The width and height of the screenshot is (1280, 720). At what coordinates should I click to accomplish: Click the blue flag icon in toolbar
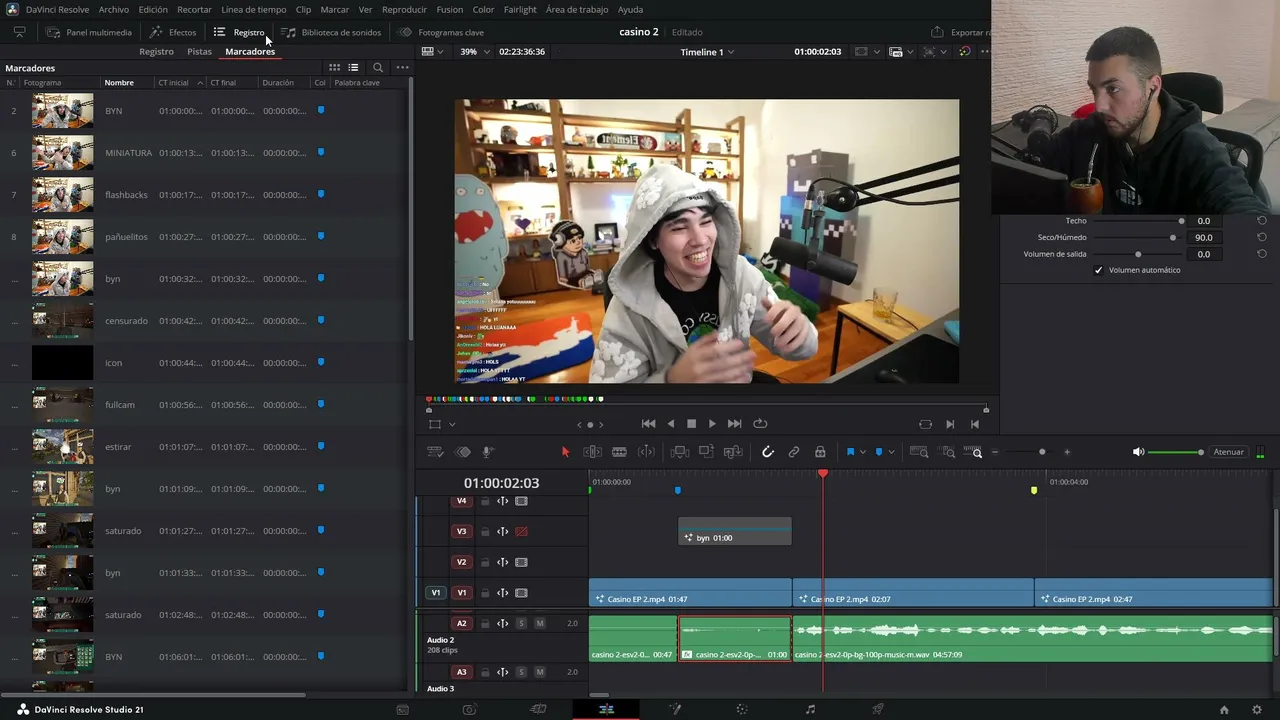coord(850,452)
